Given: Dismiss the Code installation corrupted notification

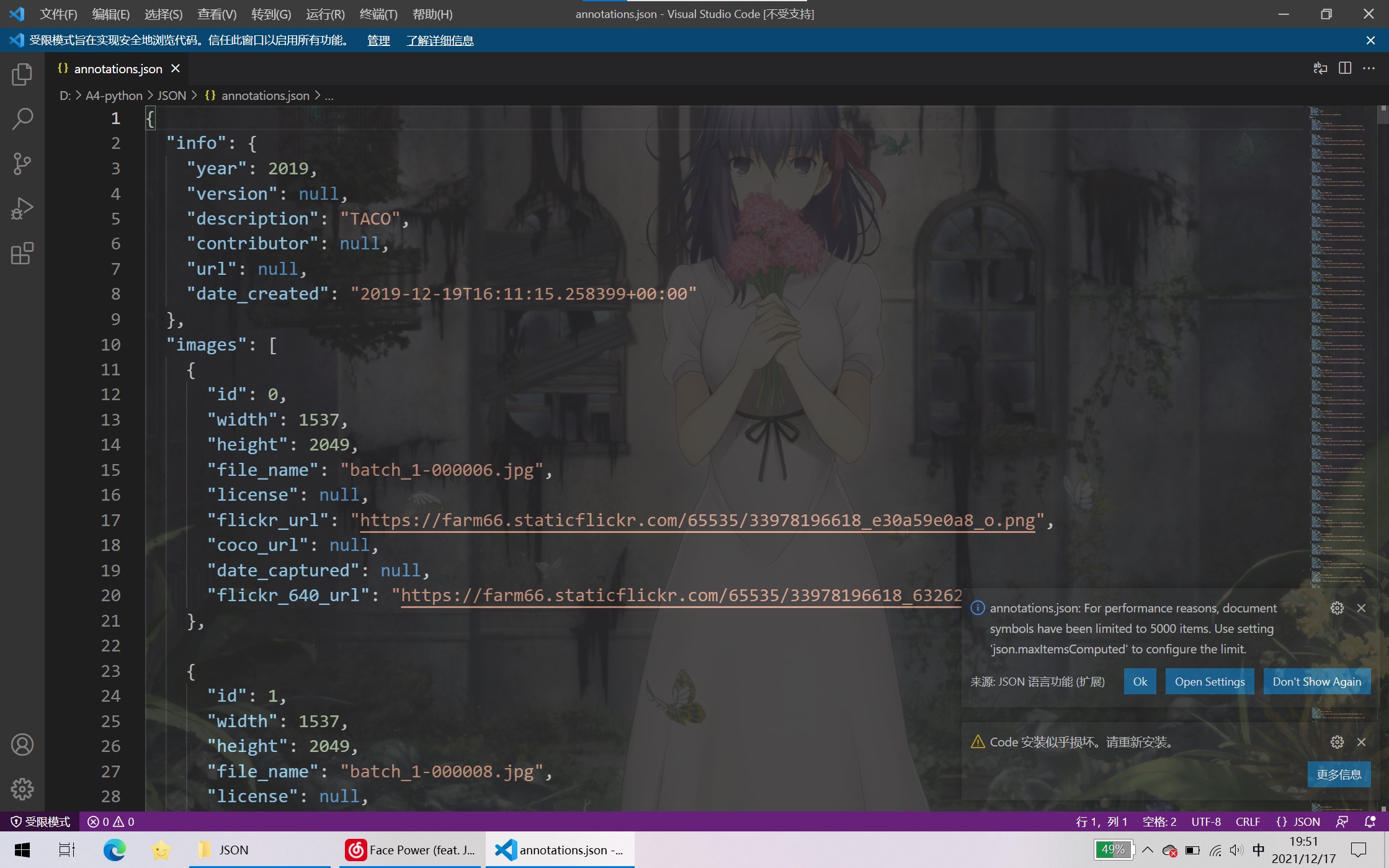Looking at the screenshot, I should click(x=1361, y=742).
